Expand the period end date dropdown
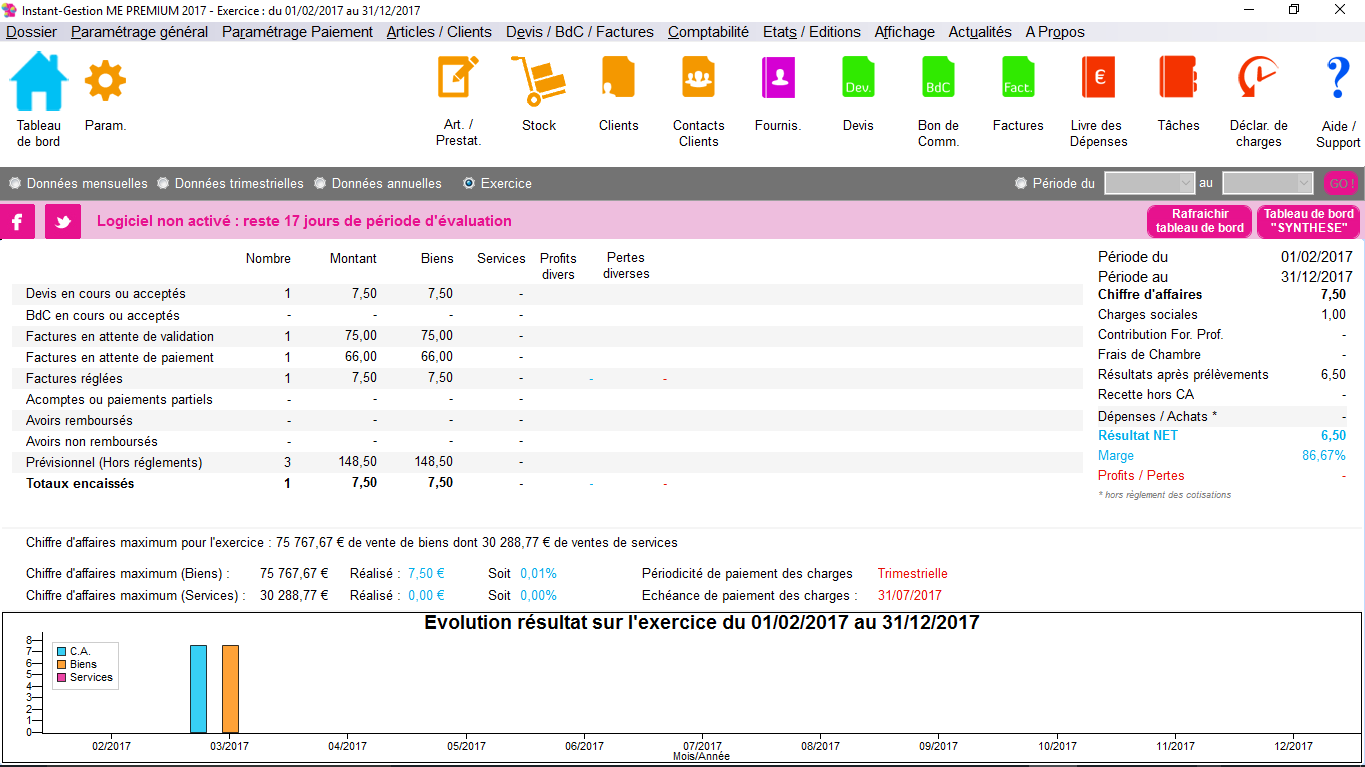Viewport: 1365px width, 767px height. click(x=1304, y=184)
